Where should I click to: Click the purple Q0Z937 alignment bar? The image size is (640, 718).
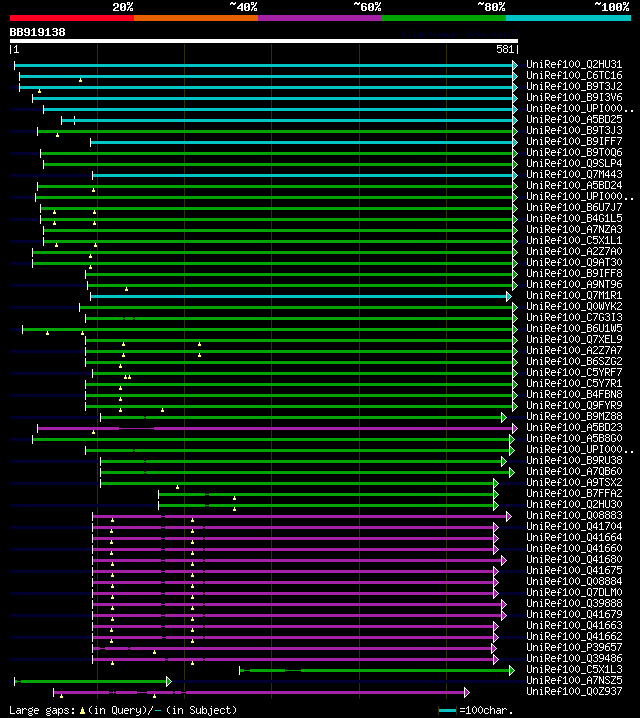261,692
